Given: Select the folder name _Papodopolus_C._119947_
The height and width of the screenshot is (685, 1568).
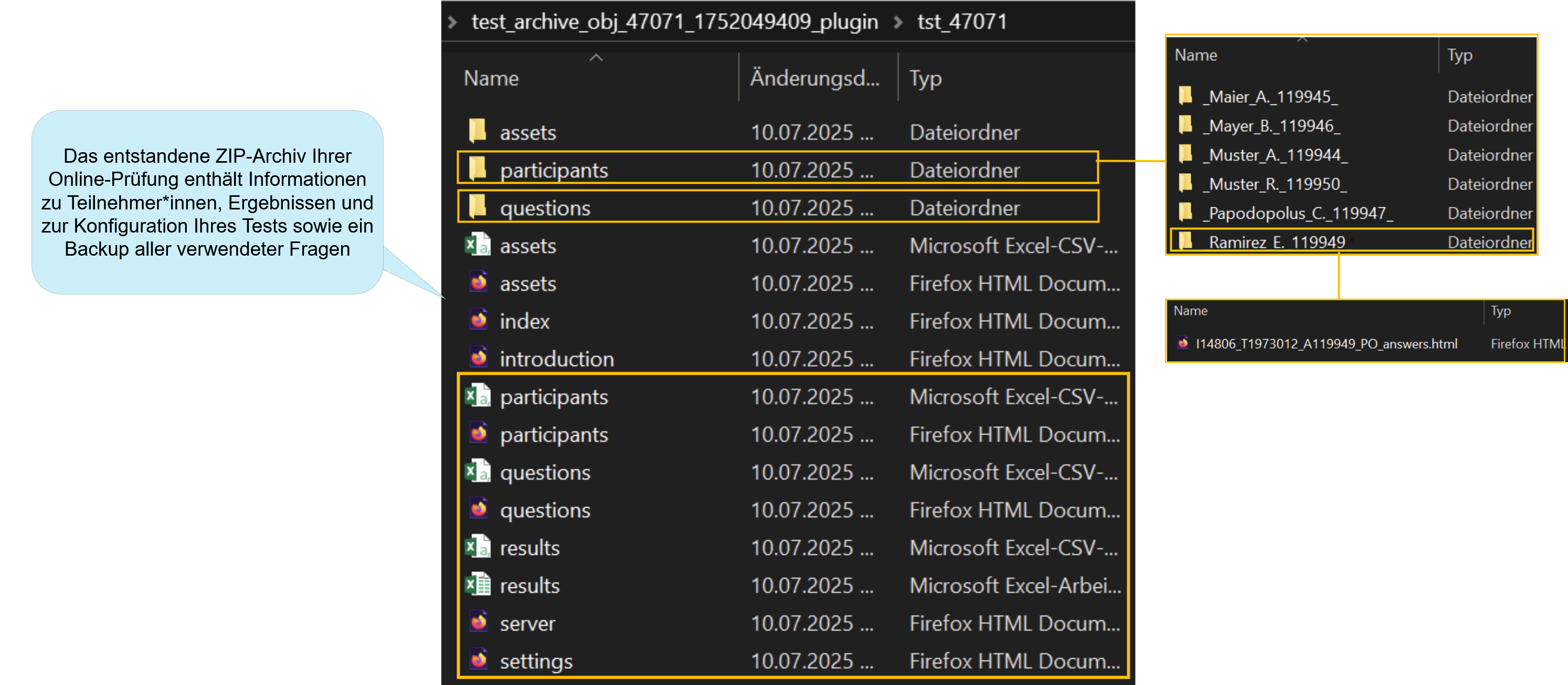Looking at the screenshot, I should pos(1297,213).
